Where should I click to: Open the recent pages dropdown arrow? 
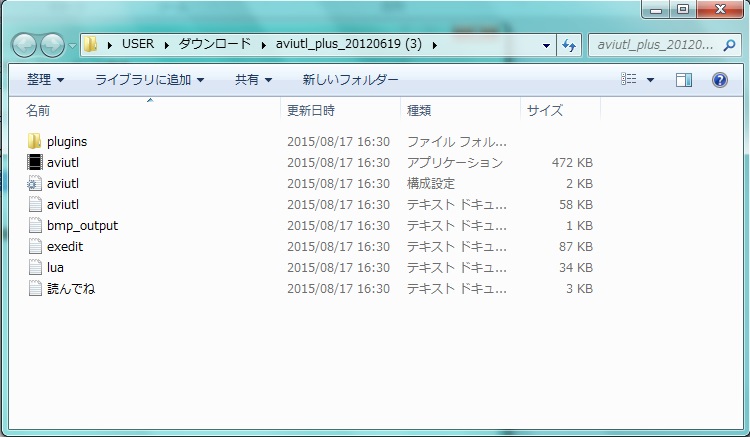[72, 46]
